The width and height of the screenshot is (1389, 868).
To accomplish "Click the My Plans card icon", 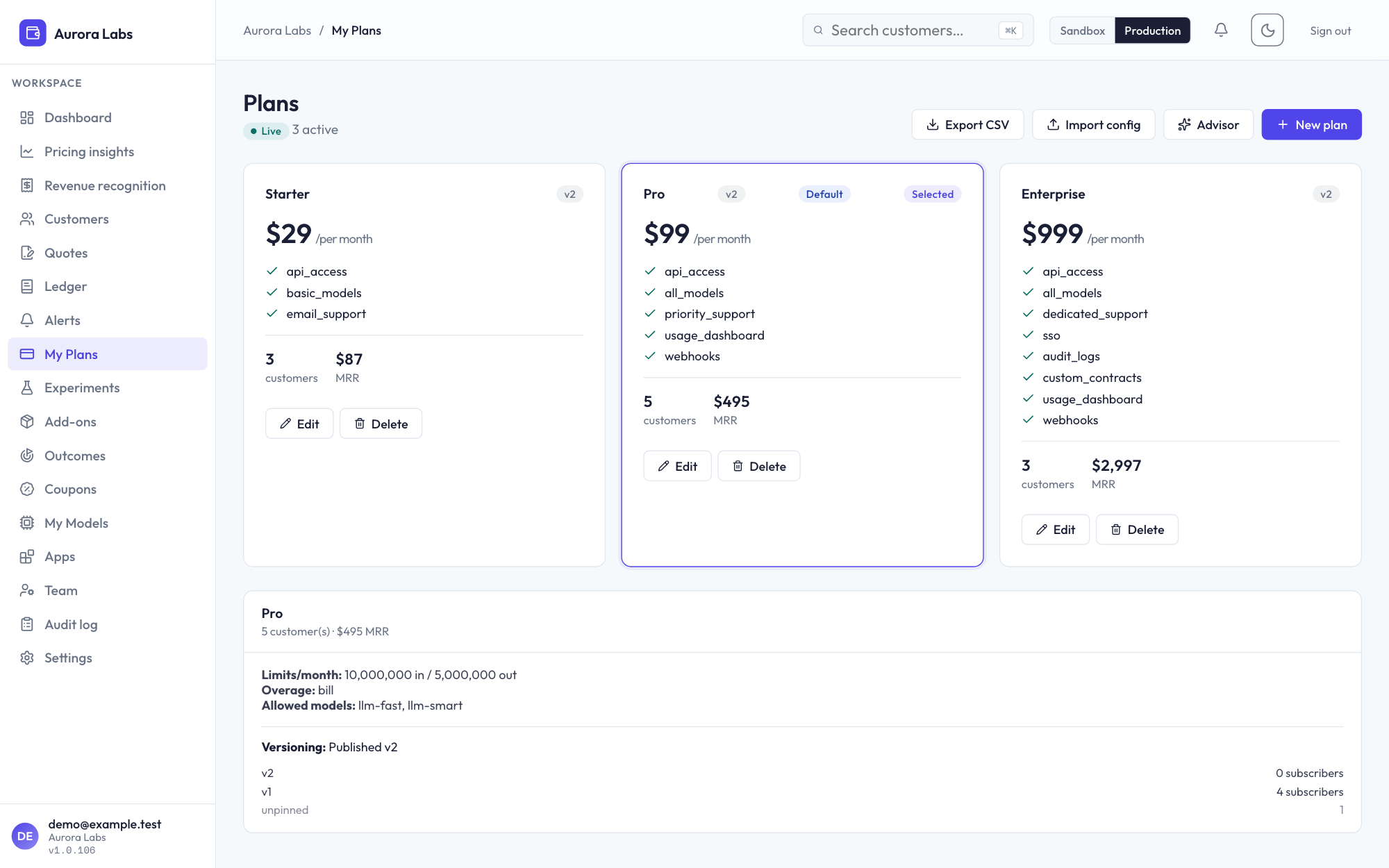I will click(27, 354).
